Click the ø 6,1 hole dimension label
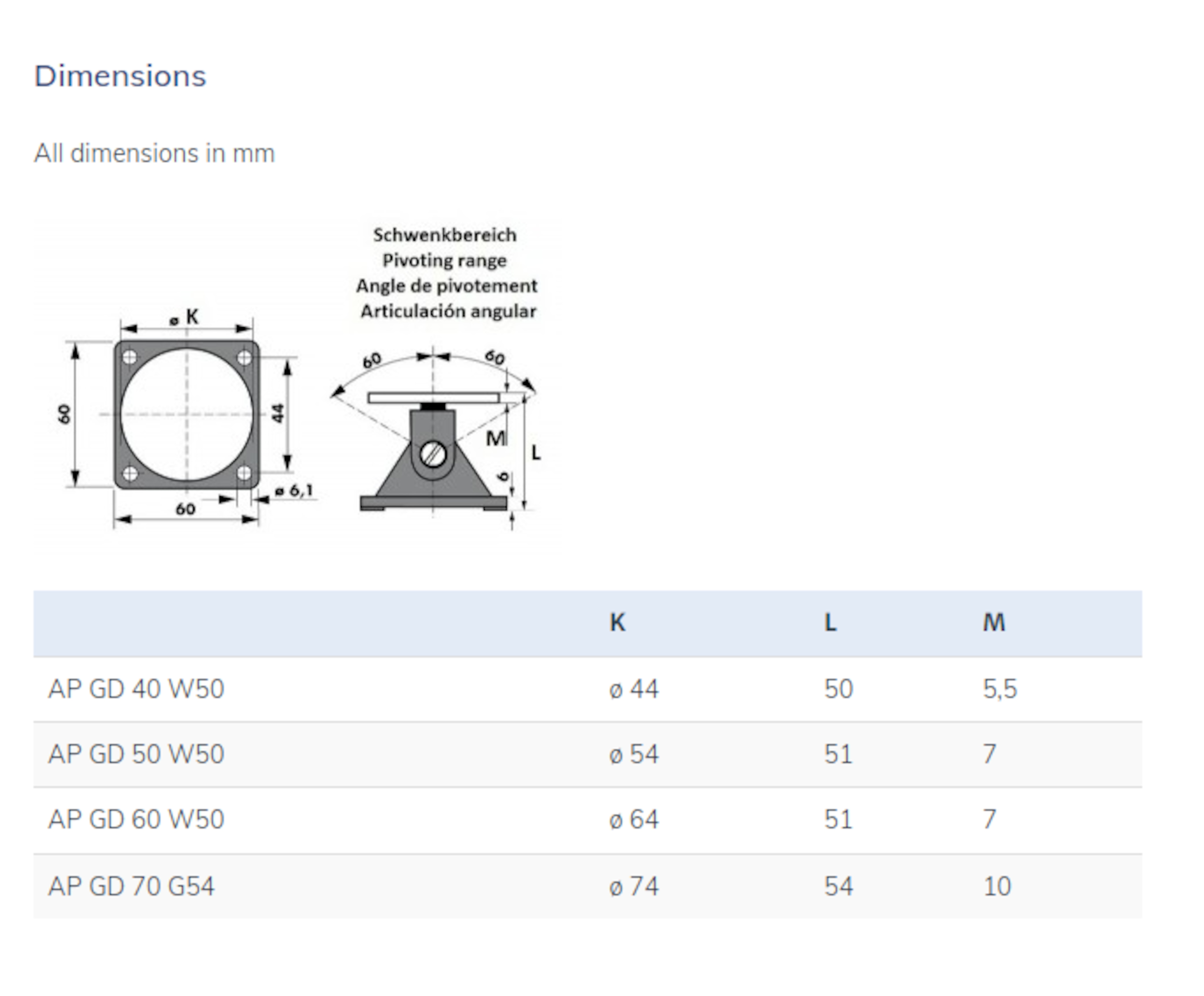The height and width of the screenshot is (996, 1204). [294, 491]
